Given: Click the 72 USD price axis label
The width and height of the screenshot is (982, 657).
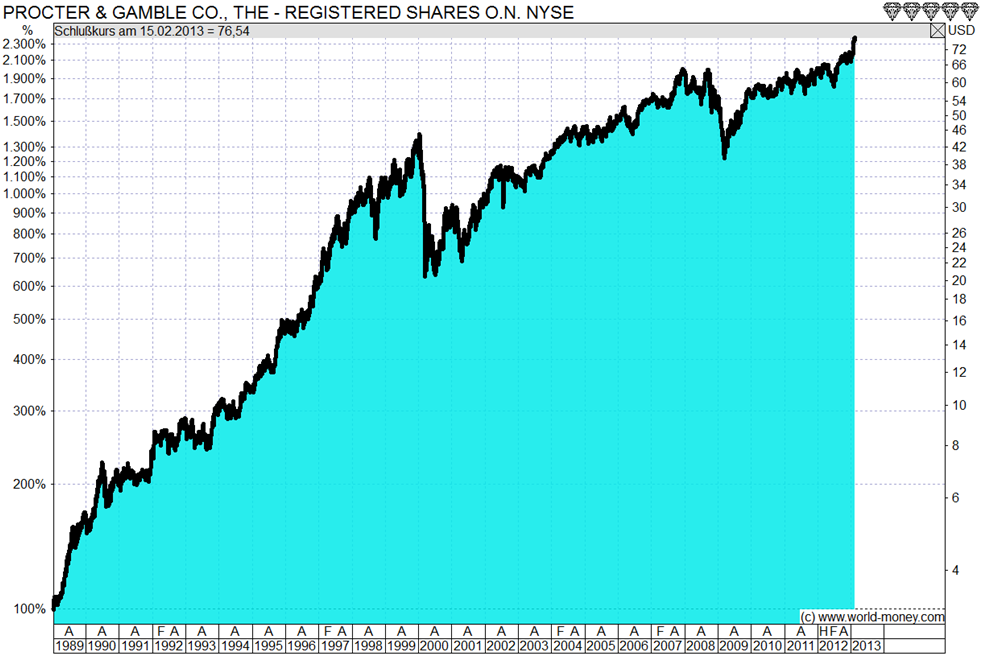Looking at the screenshot, I should tap(959, 49).
